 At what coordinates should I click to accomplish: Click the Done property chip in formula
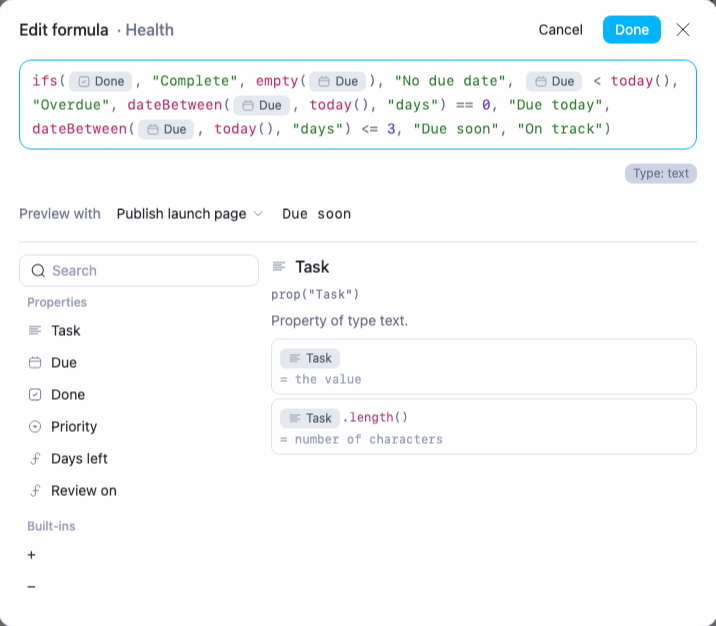click(100, 81)
